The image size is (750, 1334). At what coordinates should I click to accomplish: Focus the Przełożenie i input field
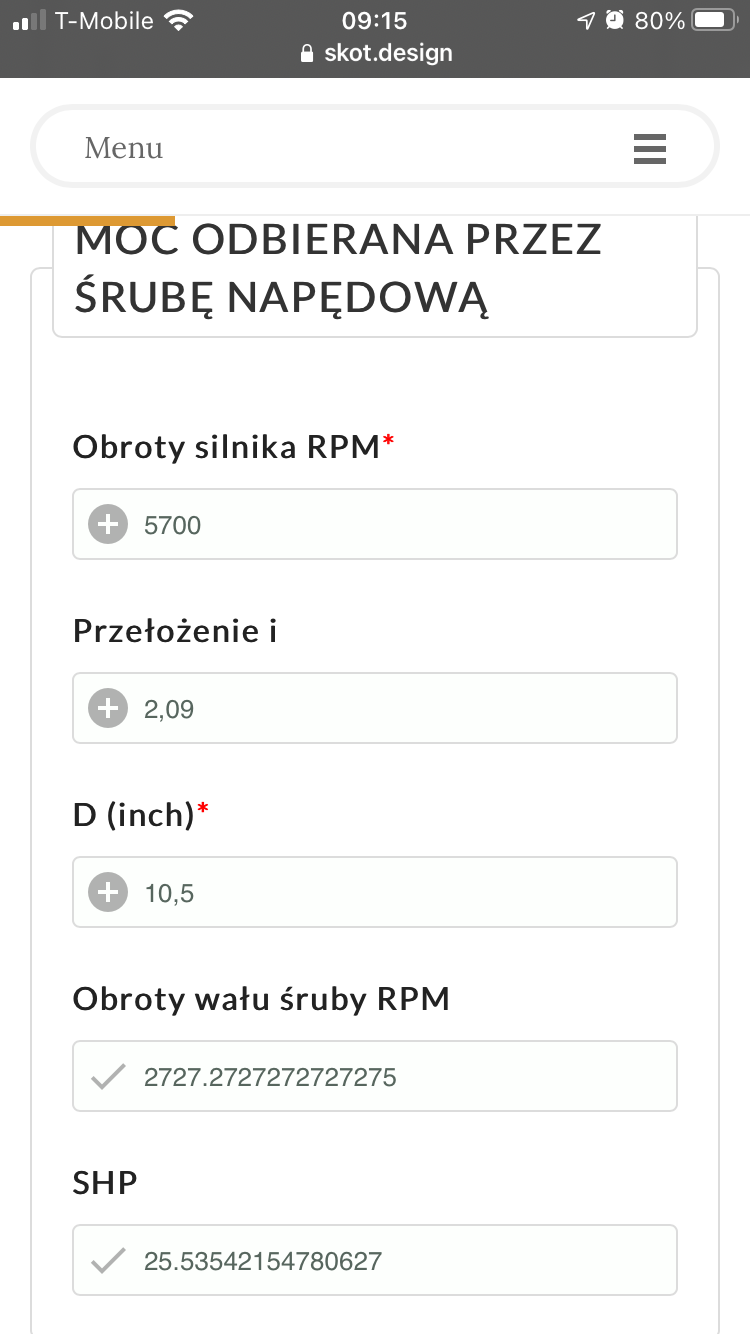(x=400, y=708)
